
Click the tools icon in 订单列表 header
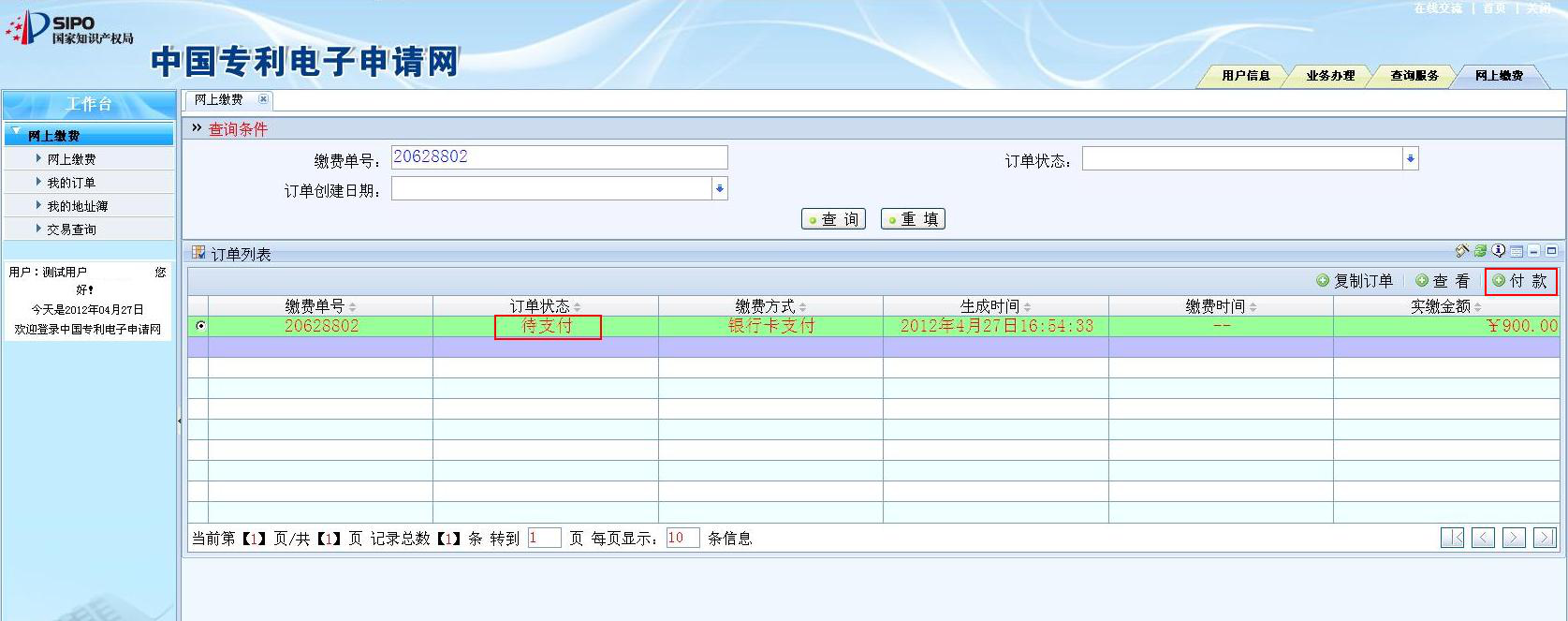pos(1462,251)
